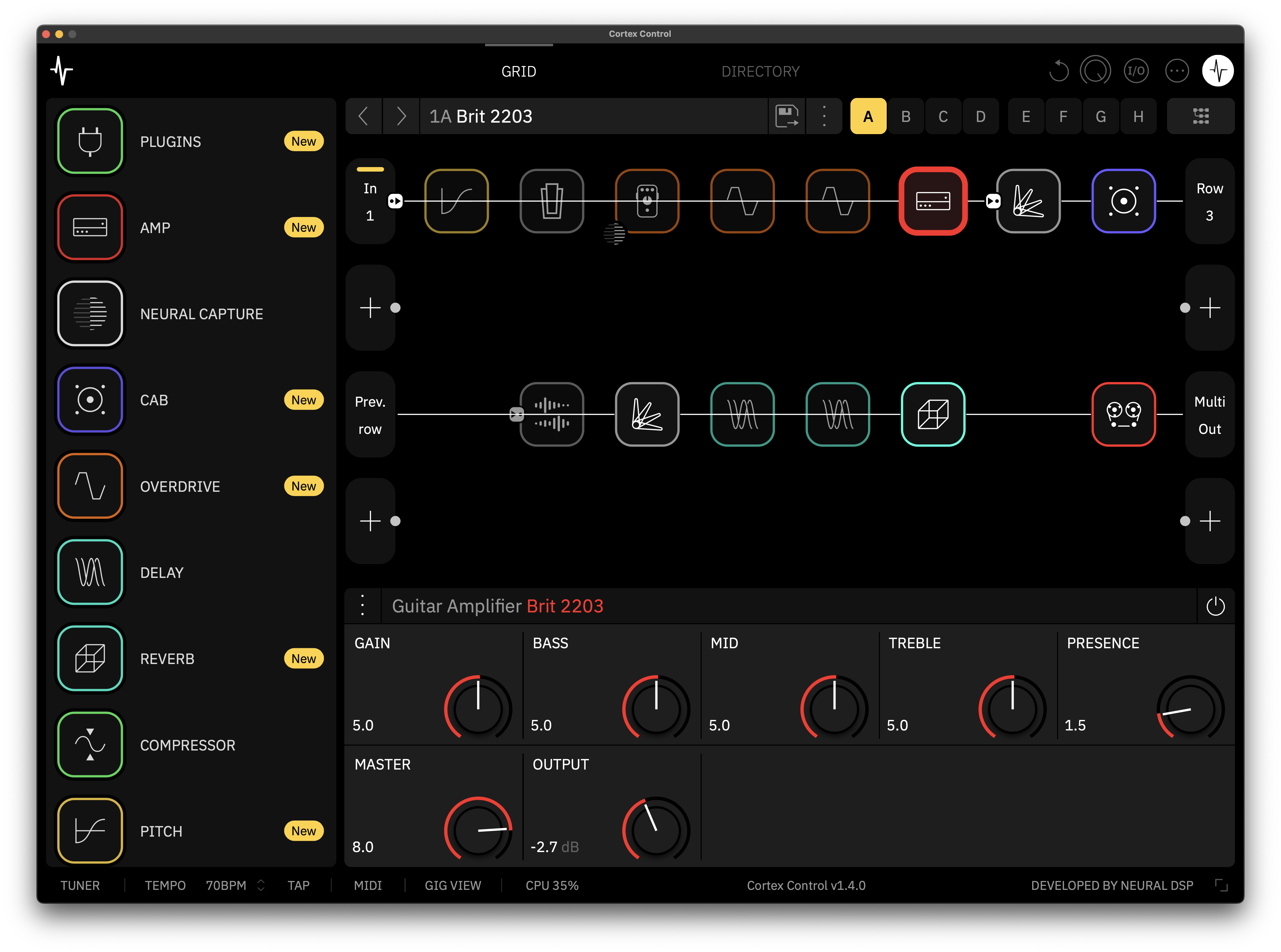Click the save preset icon

tap(786, 116)
